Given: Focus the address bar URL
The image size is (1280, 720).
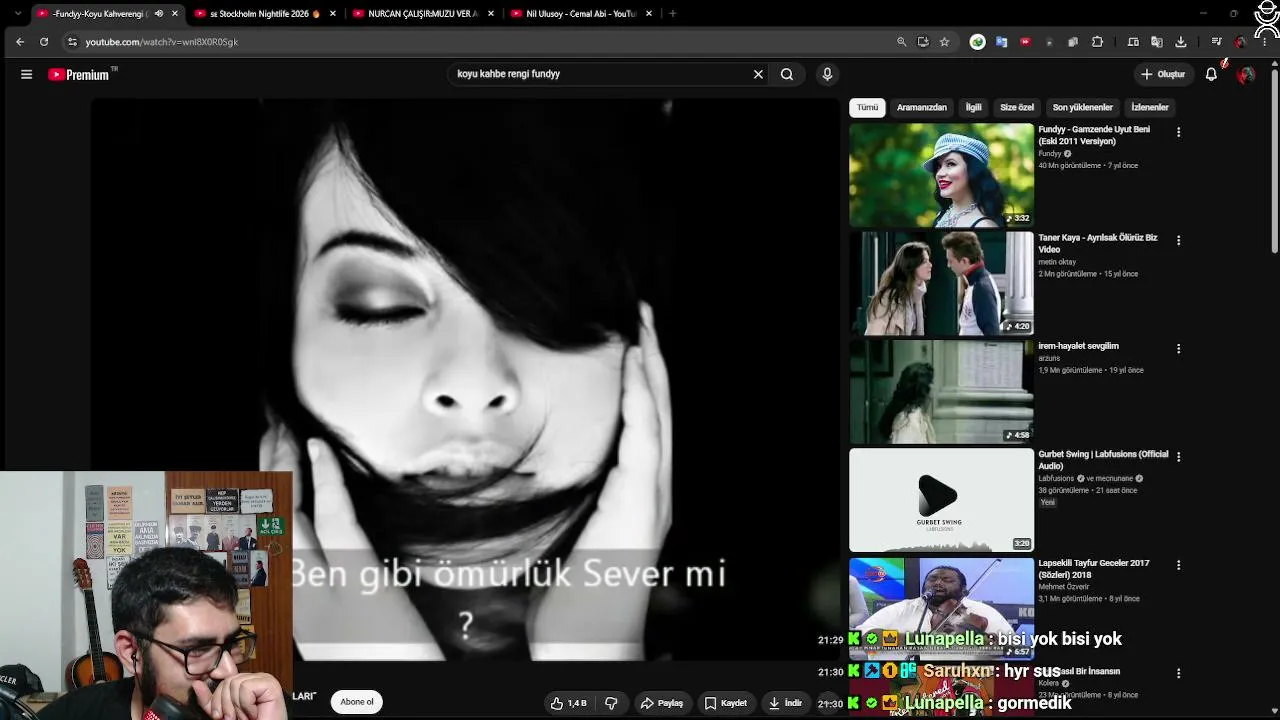Looking at the screenshot, I should click(x=162, y=42).
